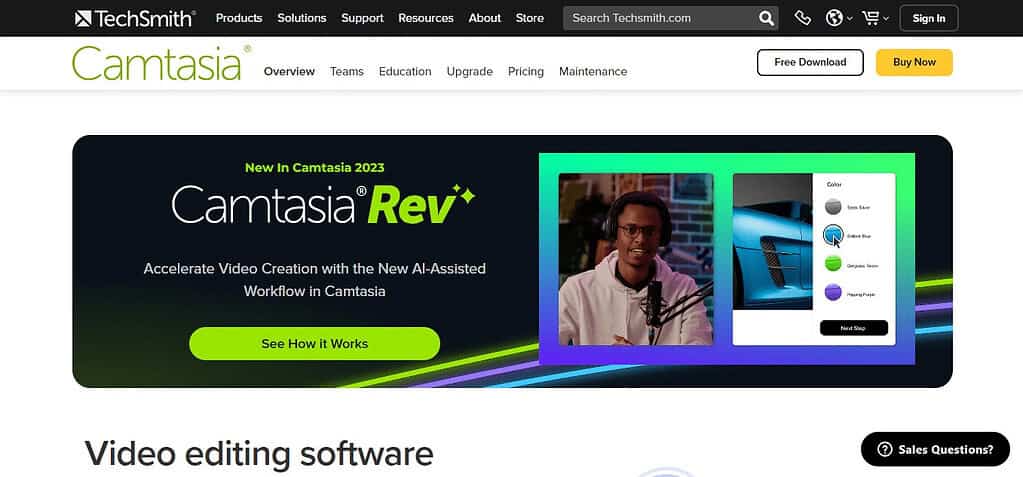
Task: Go to the Upgrade tab
Action: click(470, 72)
